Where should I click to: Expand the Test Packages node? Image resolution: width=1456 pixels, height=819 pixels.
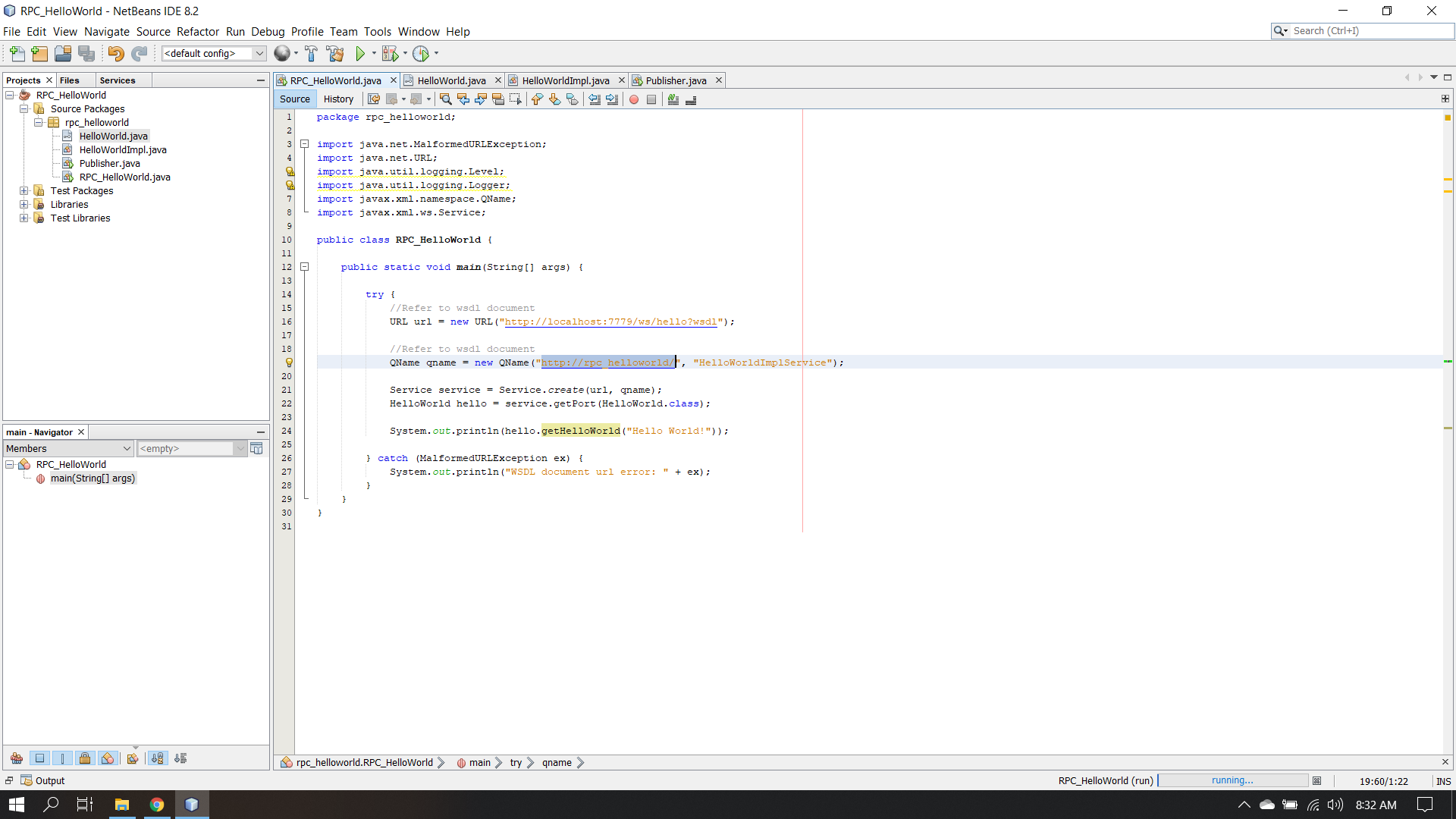[24, 191]
